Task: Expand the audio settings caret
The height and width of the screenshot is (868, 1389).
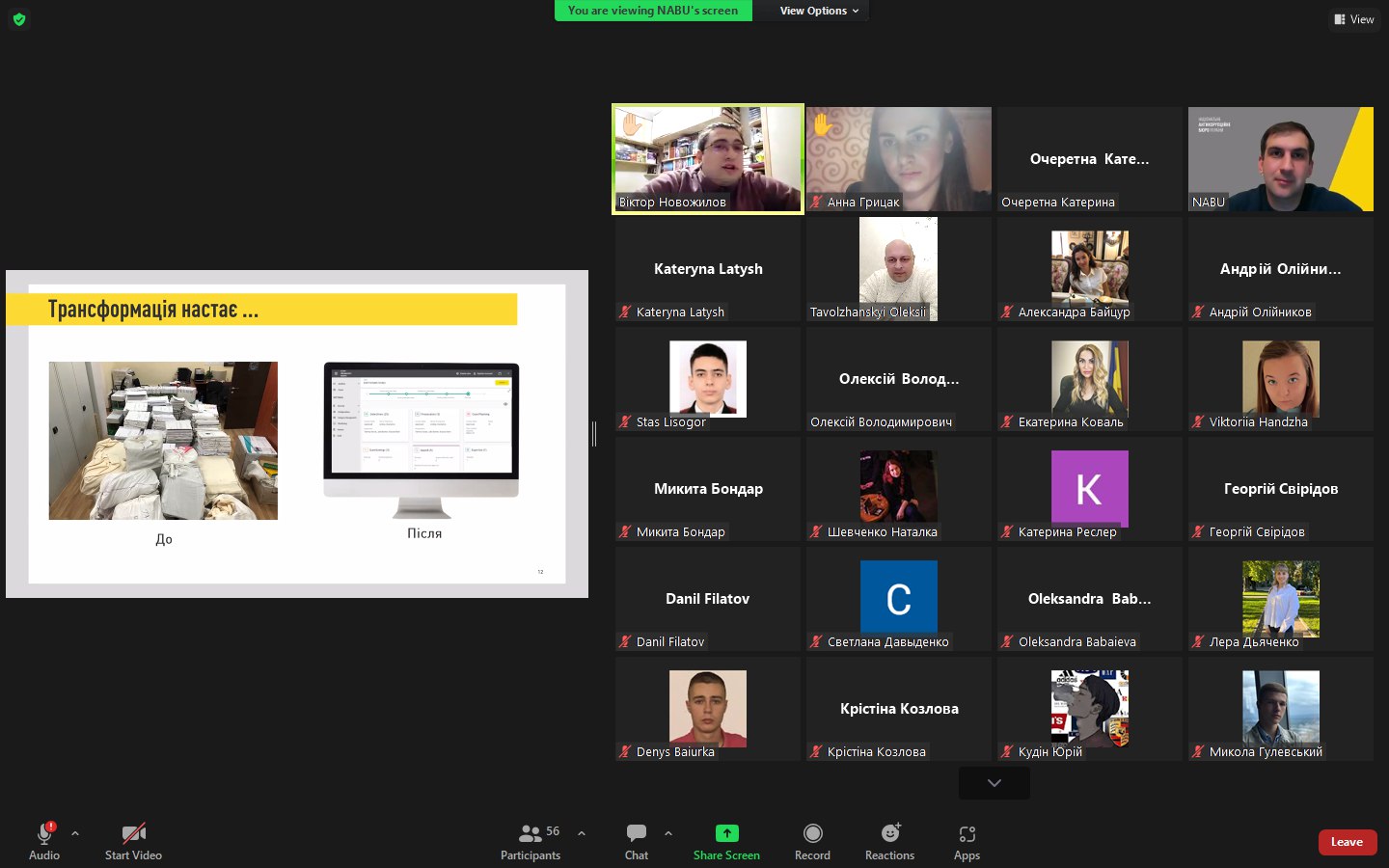Action: pos(75,833)
